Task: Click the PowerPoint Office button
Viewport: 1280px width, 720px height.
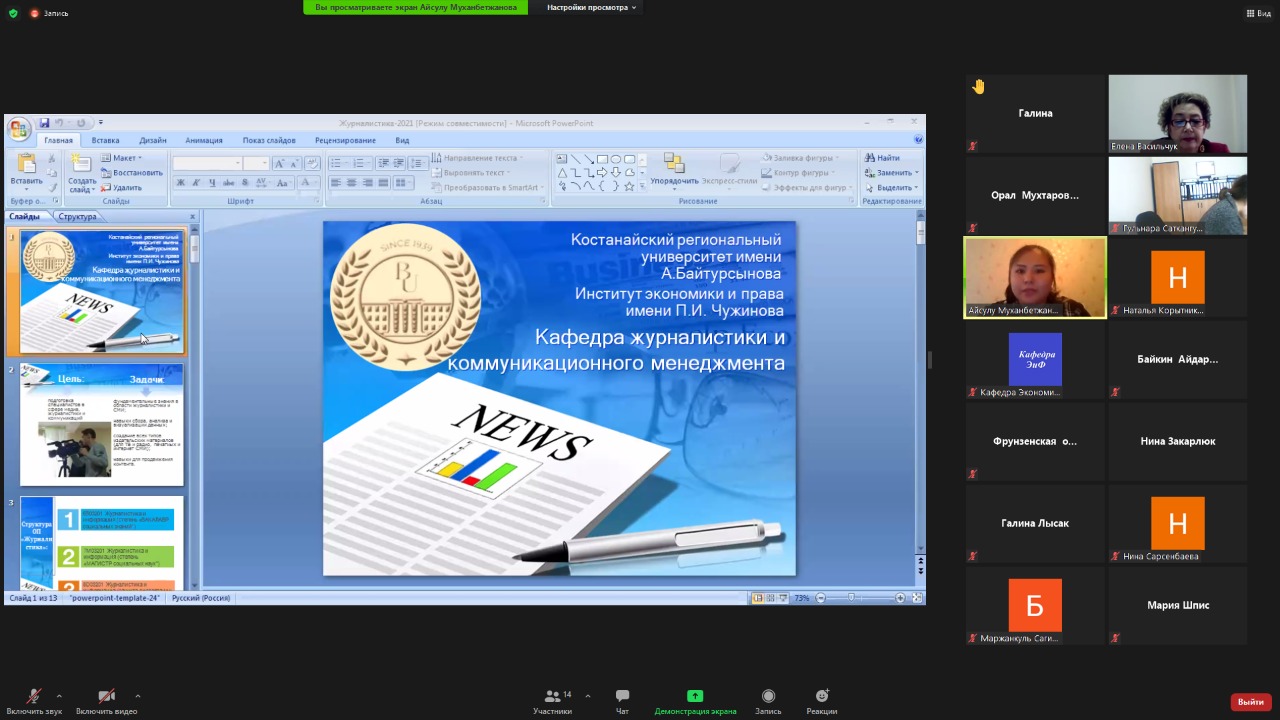Action: (x=18, y=129)
